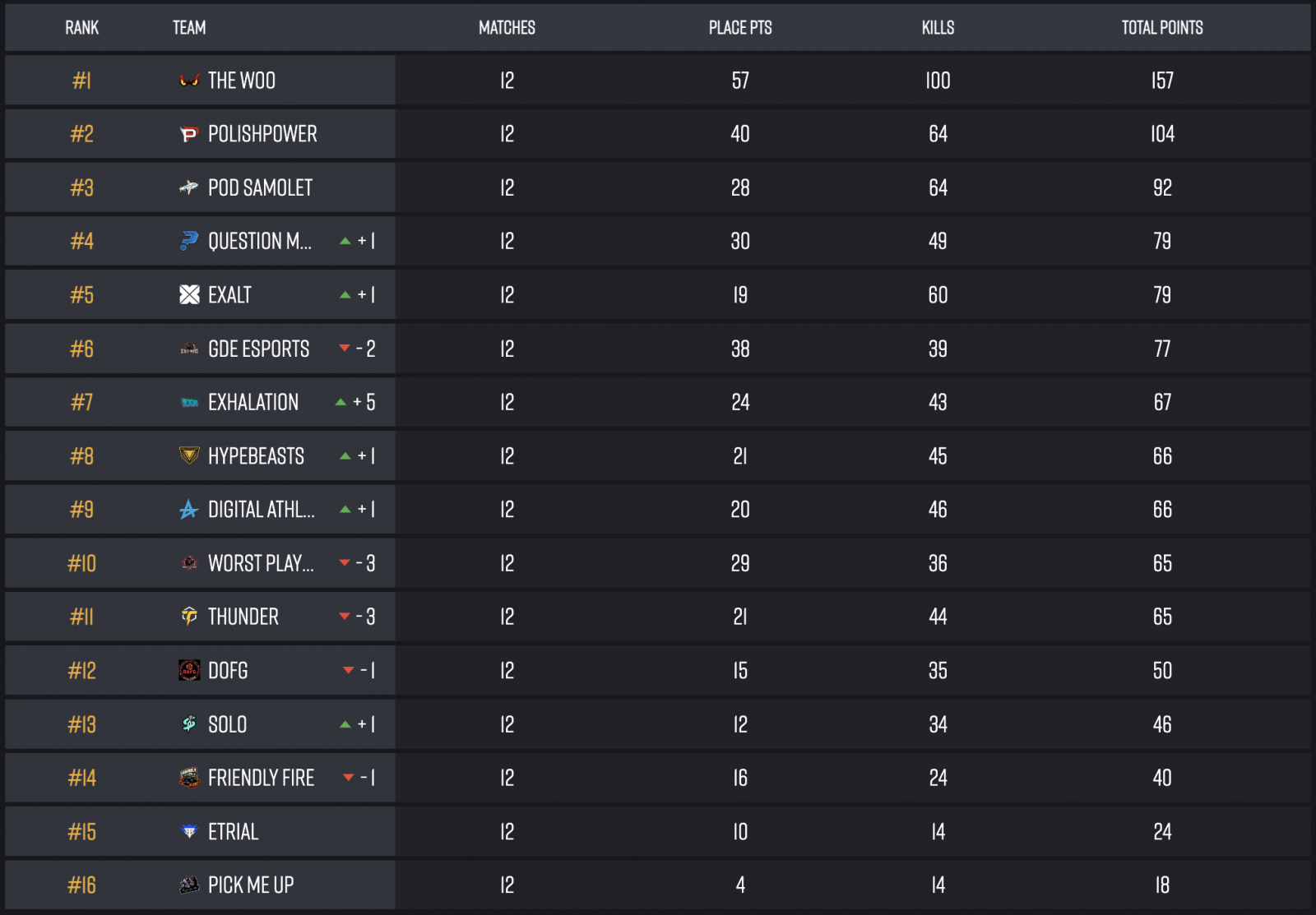The image size is (1316, 915).
Task: Open the Friendly Fire team name
Action: coord(261,778)
